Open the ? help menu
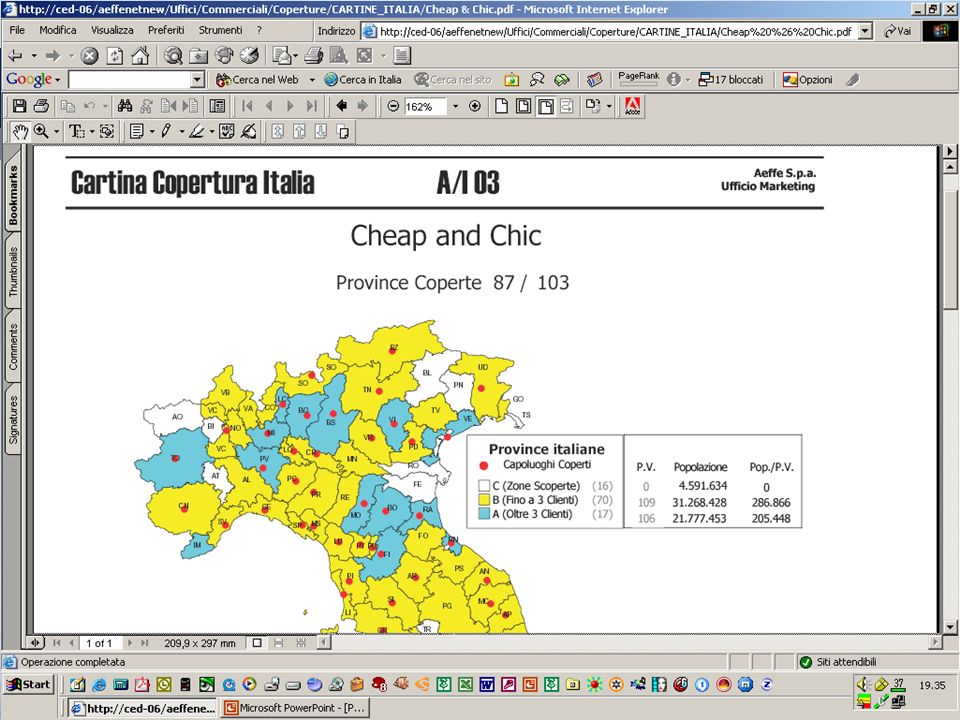 [x=259, y=30]
